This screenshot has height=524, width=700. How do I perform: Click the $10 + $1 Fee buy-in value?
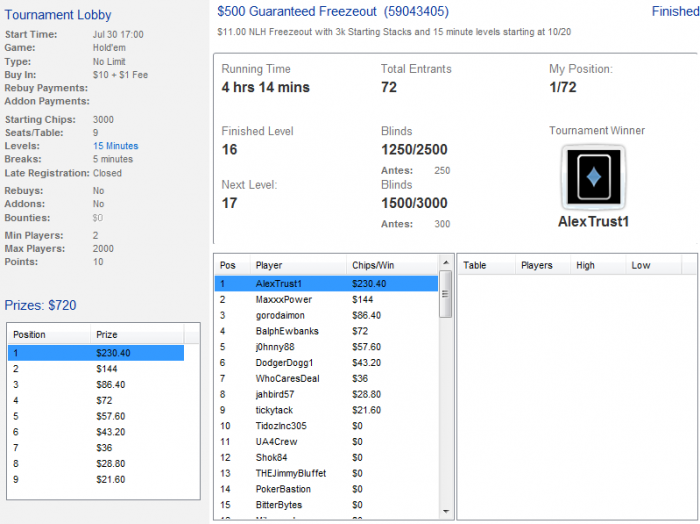[x=121, y=75]
